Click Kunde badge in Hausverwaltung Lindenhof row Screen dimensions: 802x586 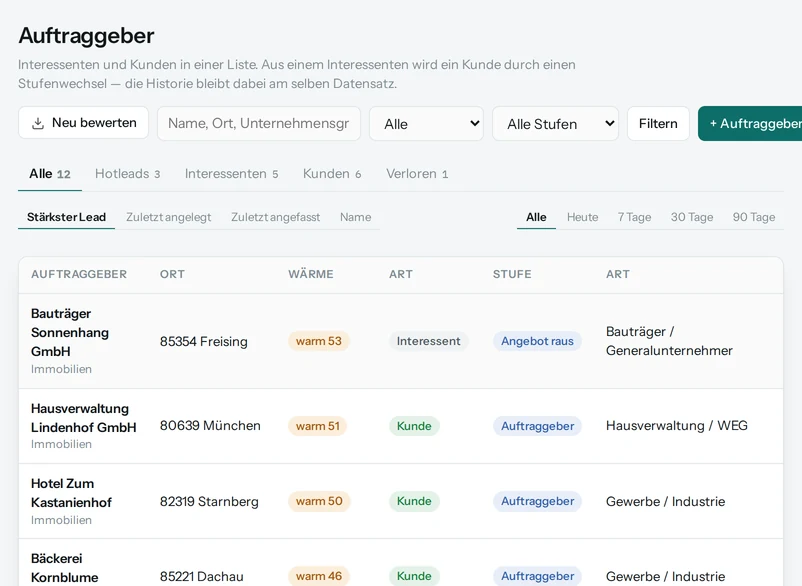click(414, 426)
